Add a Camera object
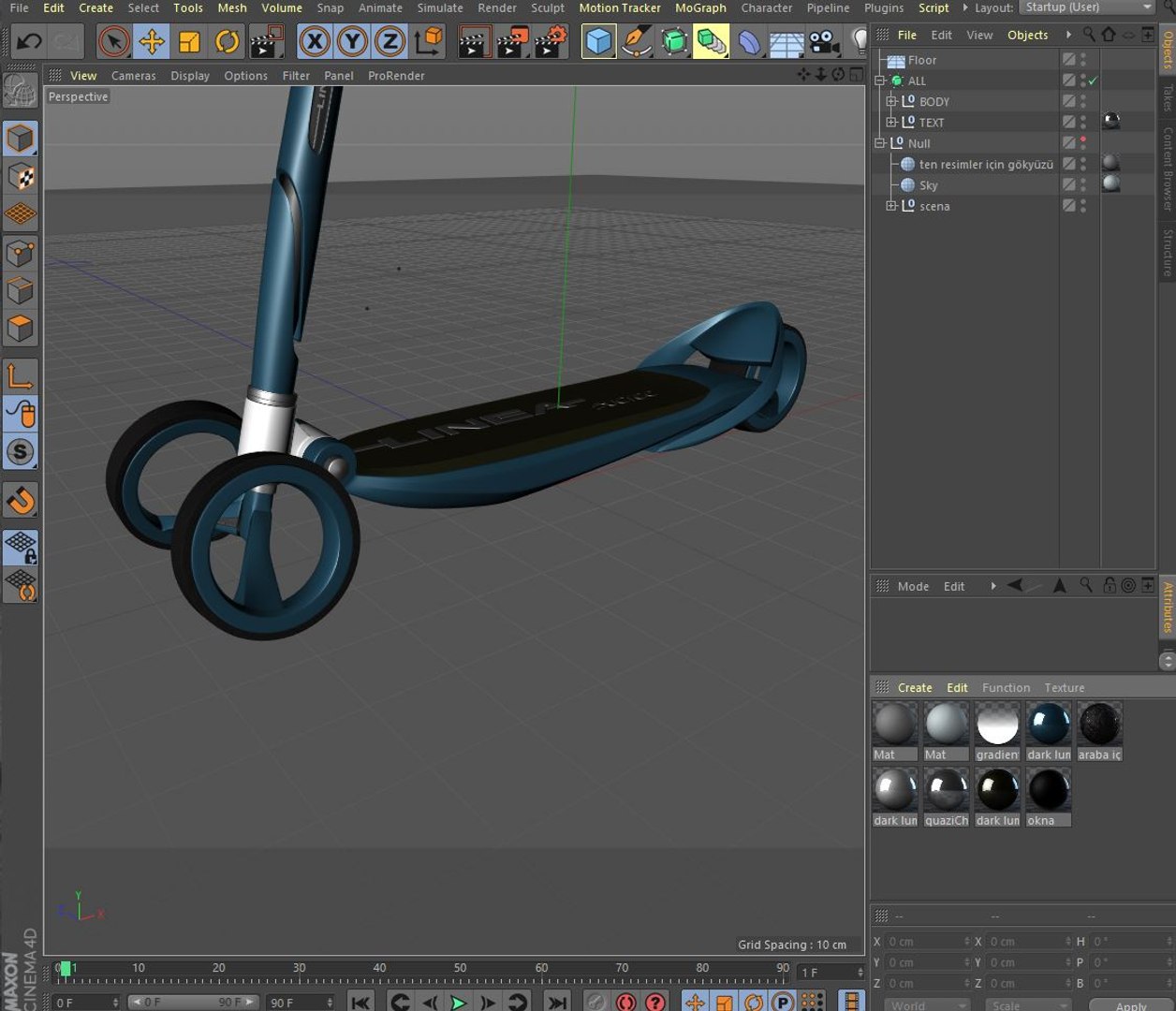 coord(825,41)
